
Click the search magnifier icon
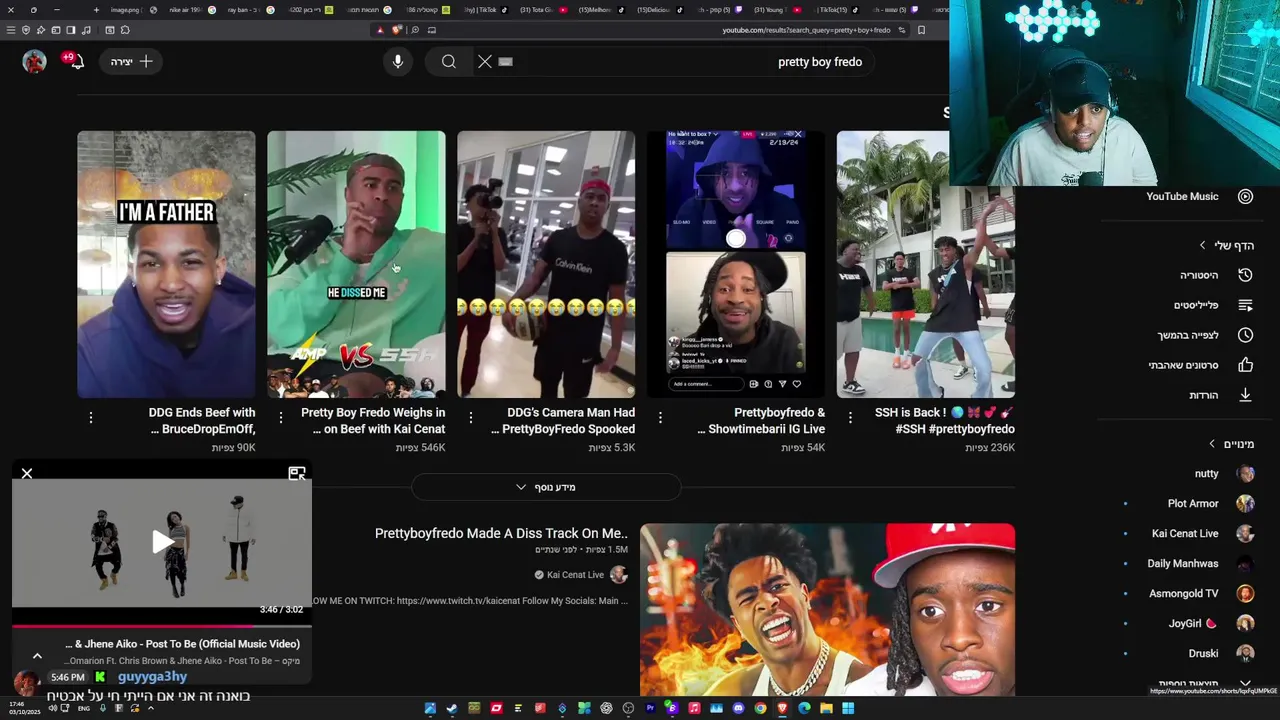(449, 62)
